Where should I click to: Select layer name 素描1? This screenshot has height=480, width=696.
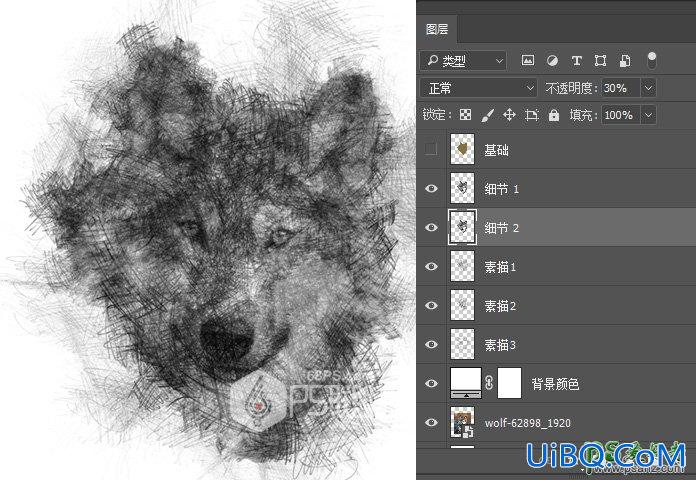(500, 267)
